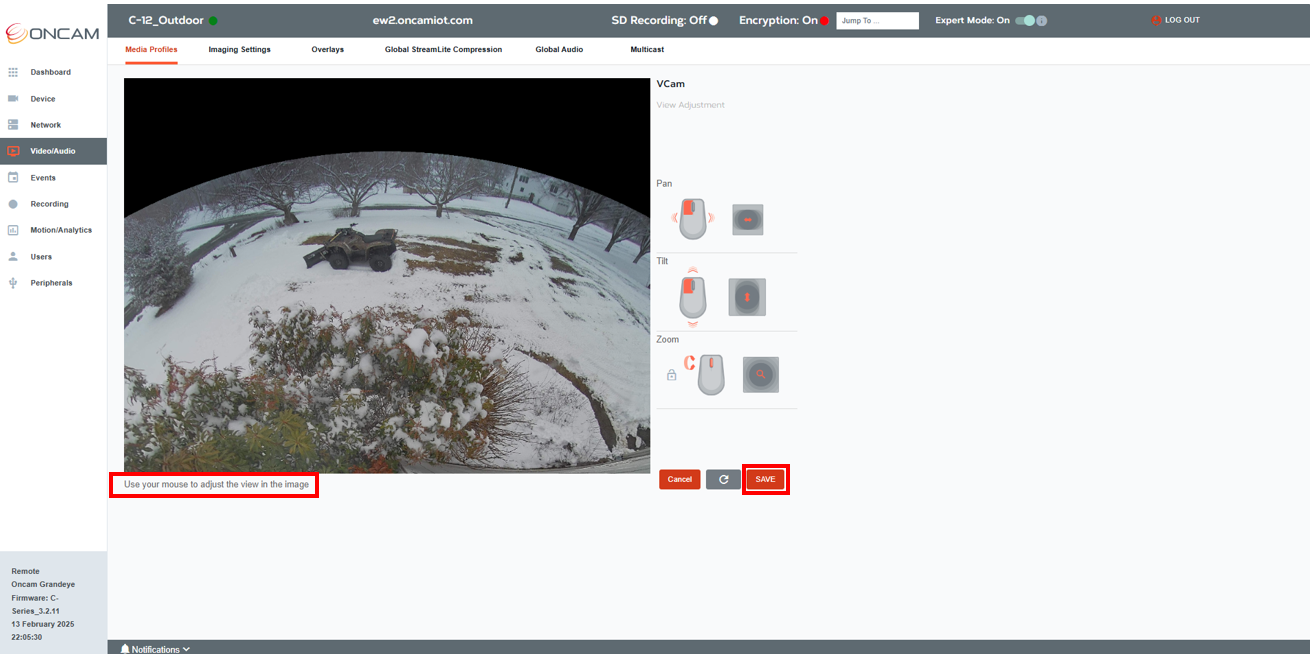
Task: Toggle the Expert Mode switch
Action: (1025, 20)
